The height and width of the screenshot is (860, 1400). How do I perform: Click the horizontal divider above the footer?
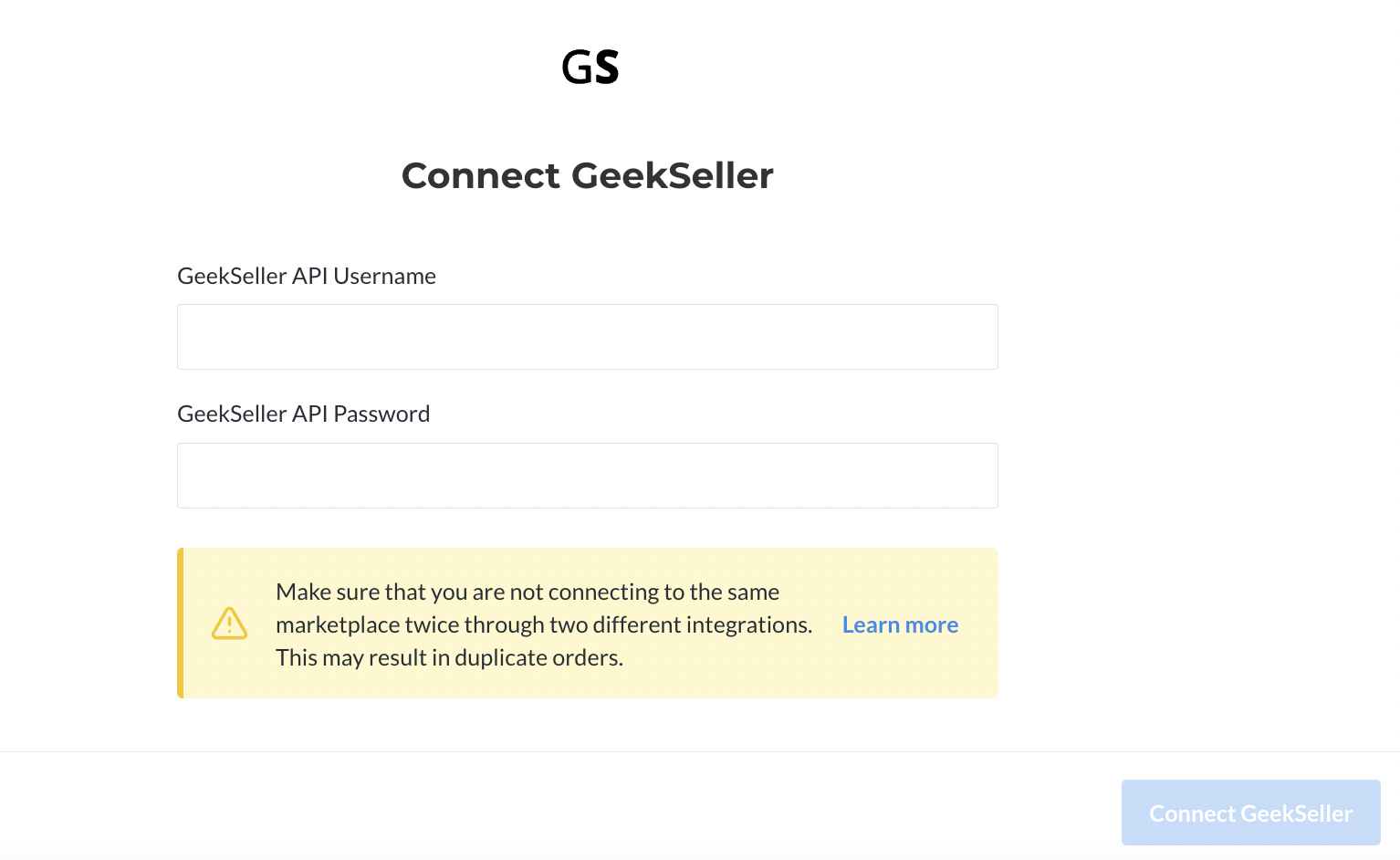pos(700,751)
